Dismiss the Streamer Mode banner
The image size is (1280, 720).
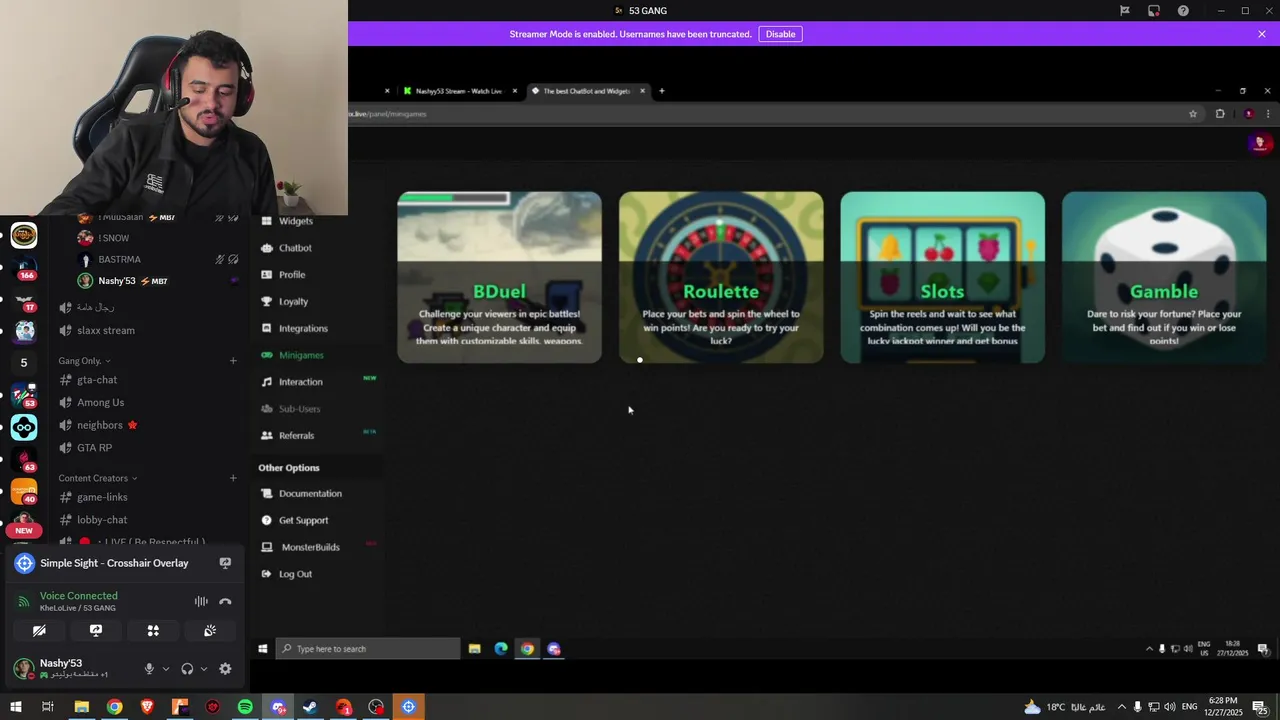(x=1262, y=34)
